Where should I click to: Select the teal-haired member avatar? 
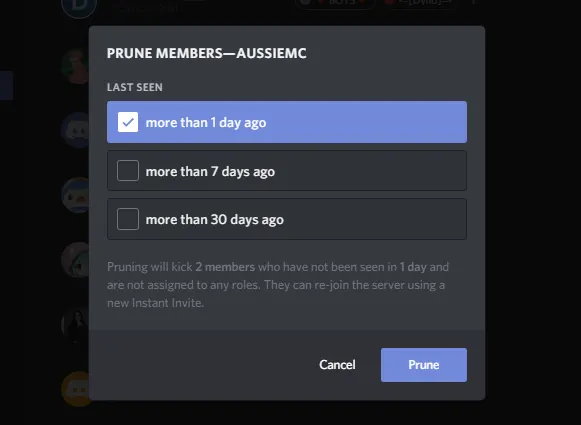[x=75, y=259]
